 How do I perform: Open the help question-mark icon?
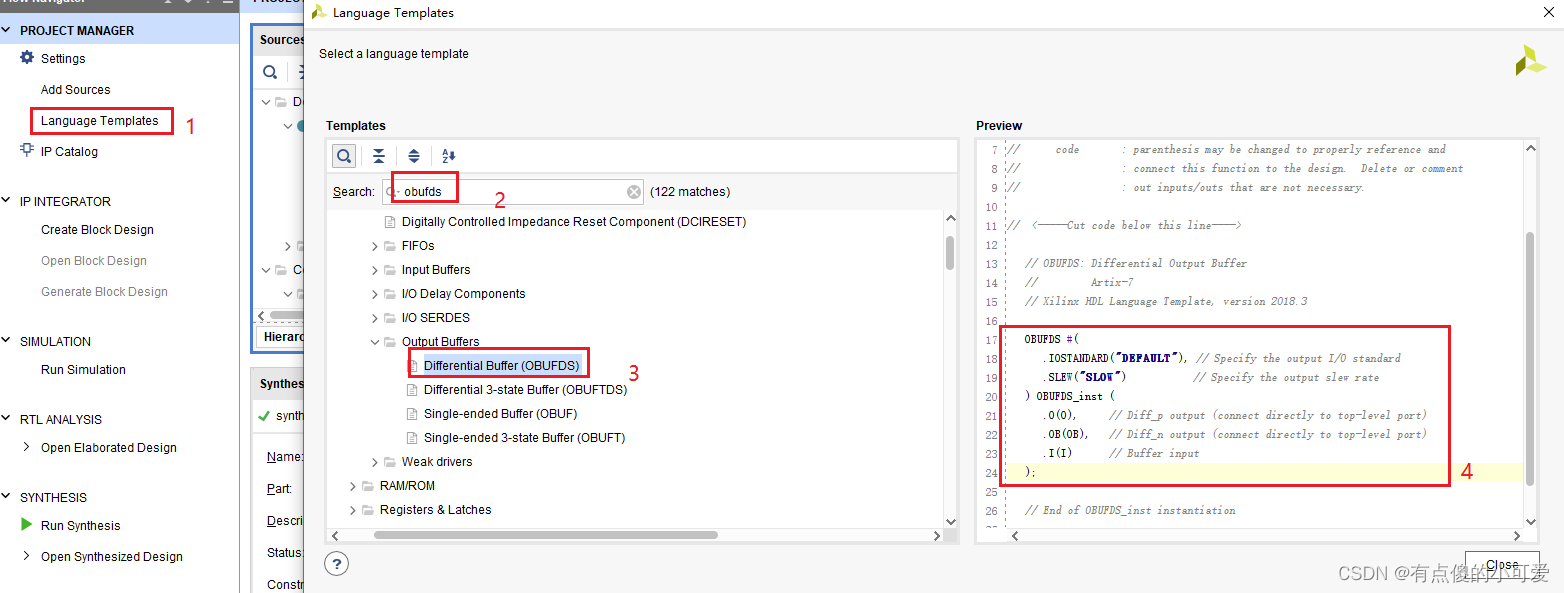tap(336, 563)
